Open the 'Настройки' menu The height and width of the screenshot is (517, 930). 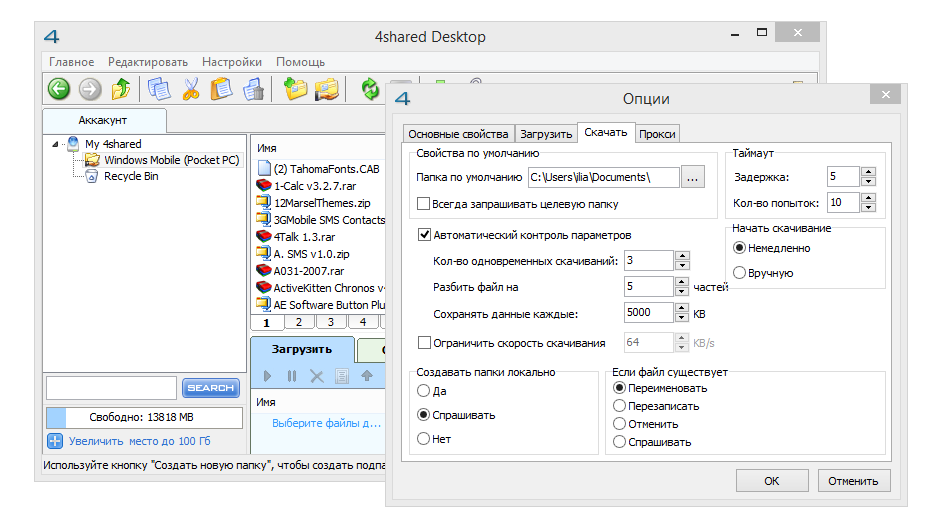point(231,62)
